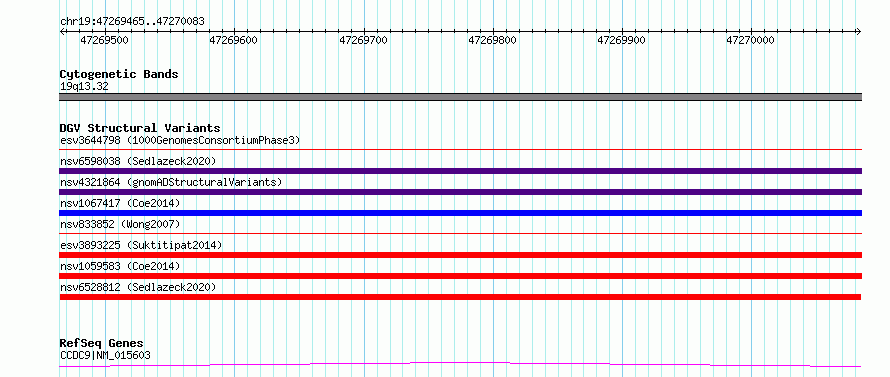Click the right arrow end of the ruler
This screenshot has width=890, height=377.
(859, 31)
